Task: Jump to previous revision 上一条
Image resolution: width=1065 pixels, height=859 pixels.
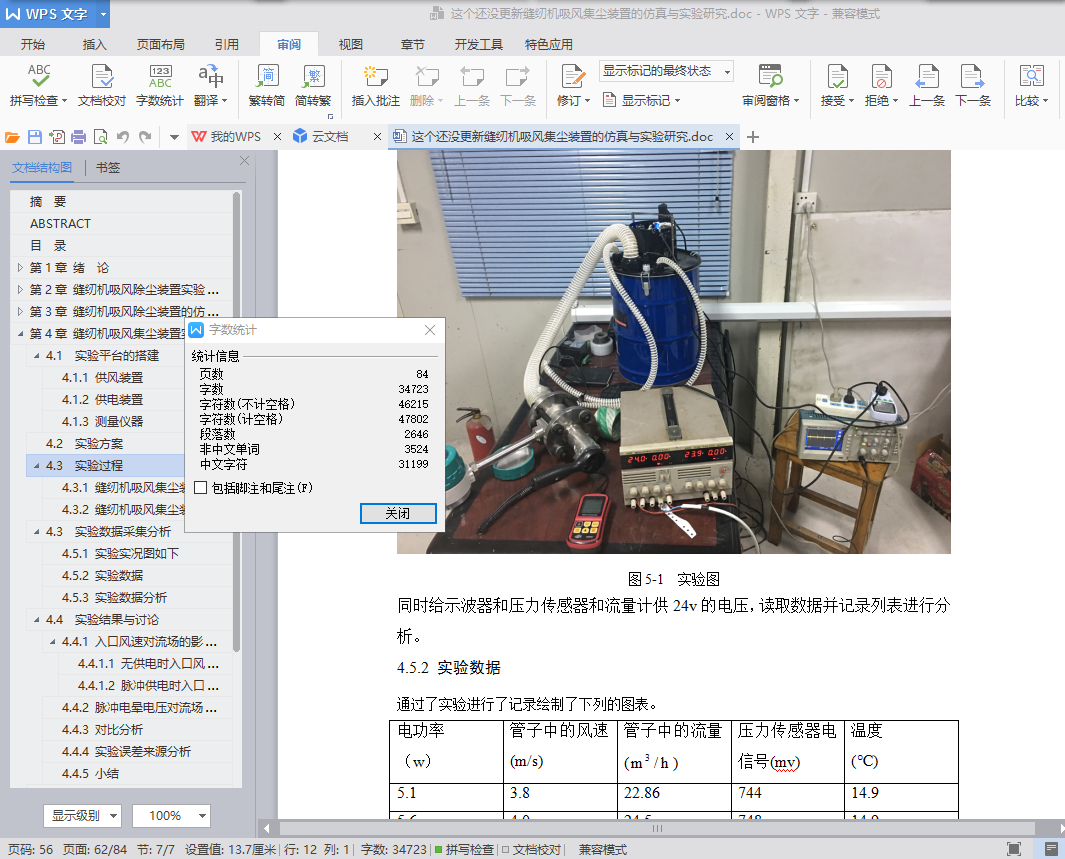Action: pos(927,86)
